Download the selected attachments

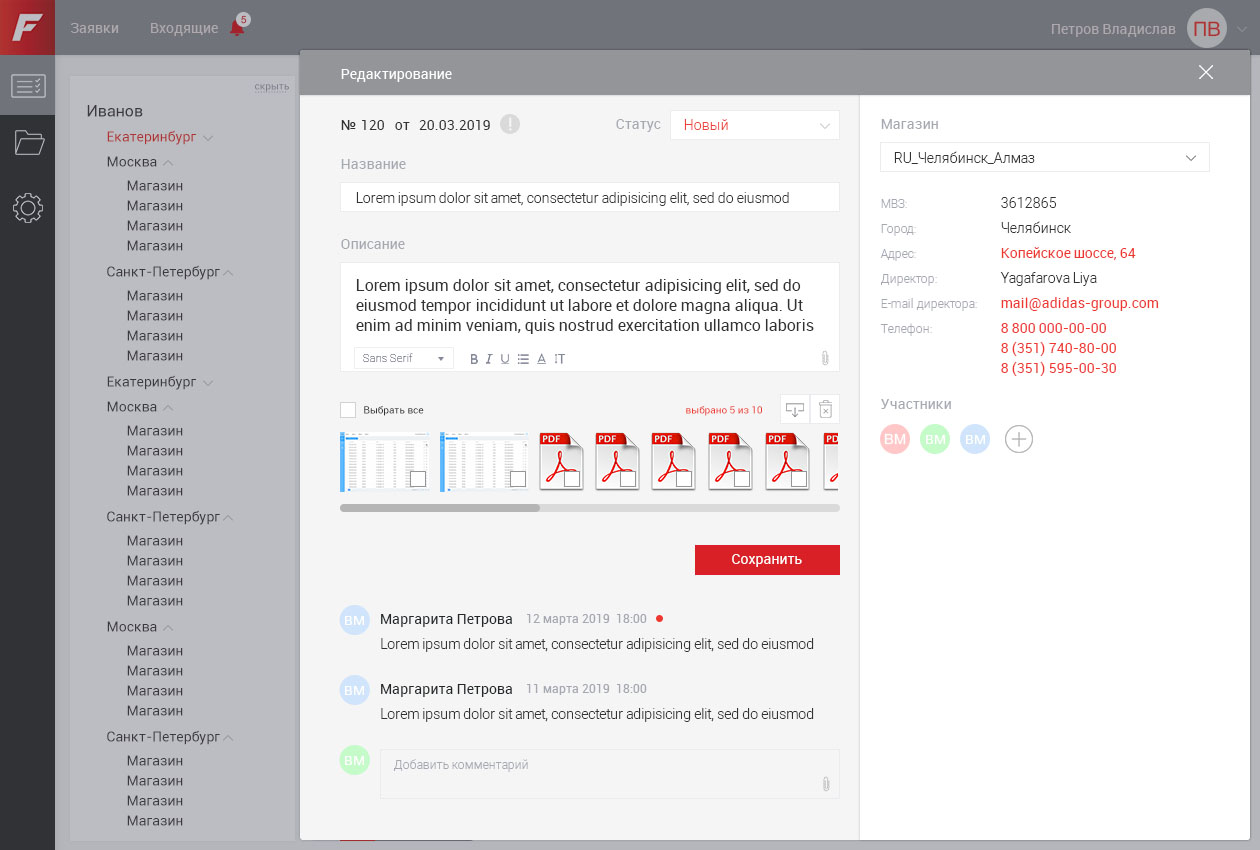coord(794,409)
